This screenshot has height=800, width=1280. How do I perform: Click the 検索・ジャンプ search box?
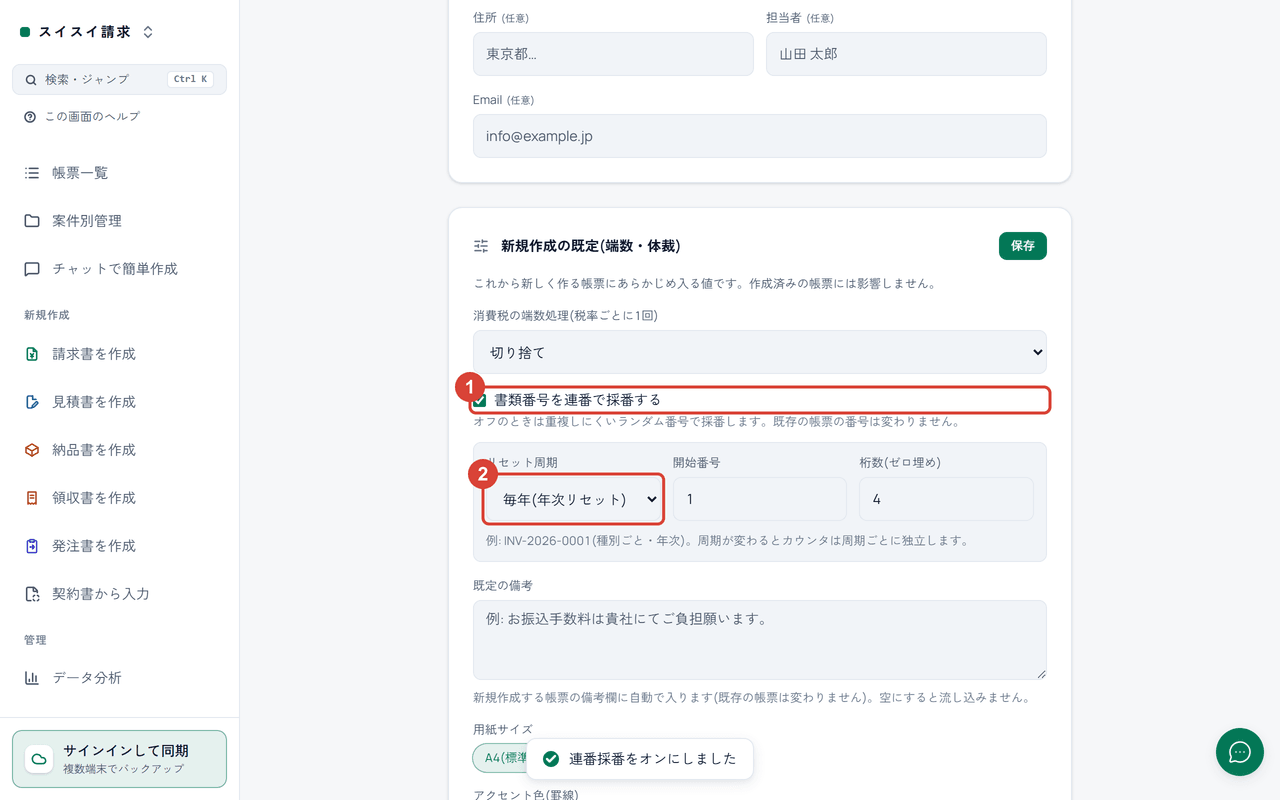tap(120, 80)
